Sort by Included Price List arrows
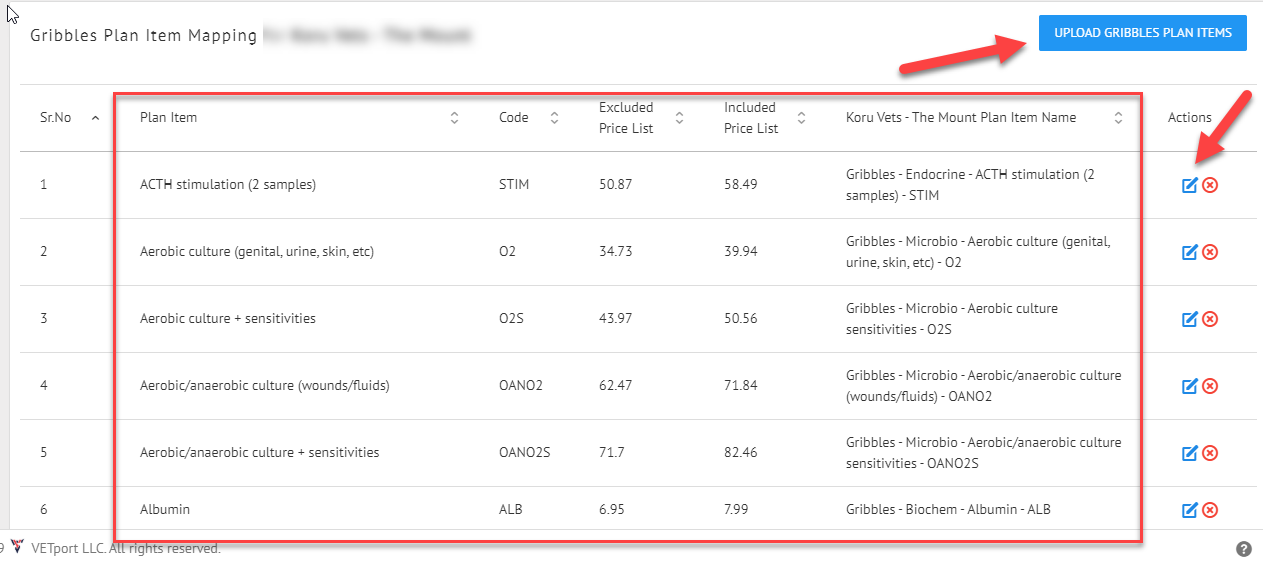1263x563 pixels. [x=801, y=118]
